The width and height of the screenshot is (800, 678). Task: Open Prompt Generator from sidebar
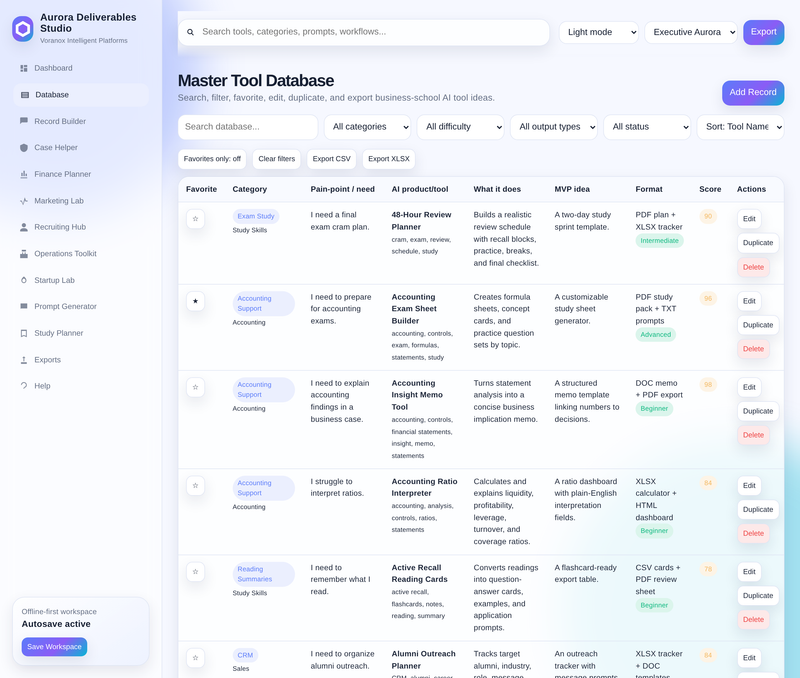point(81,307)
